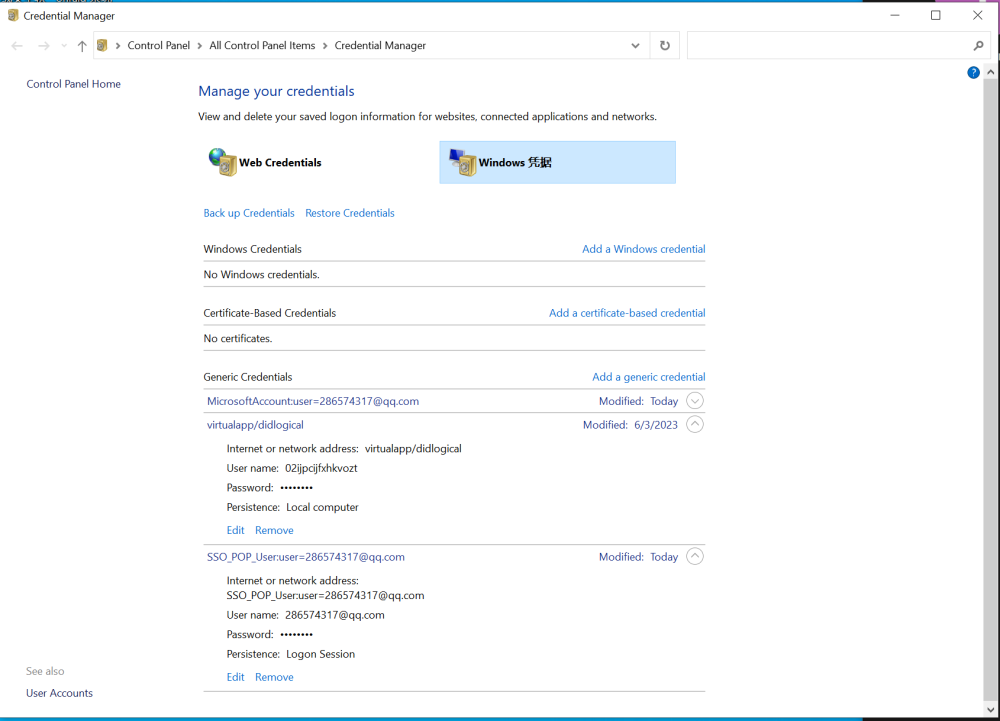This screenshot has height=721, width=1000.
Task: Collapse the SSO_POP_User credential
Action: [x=695, y=557]
